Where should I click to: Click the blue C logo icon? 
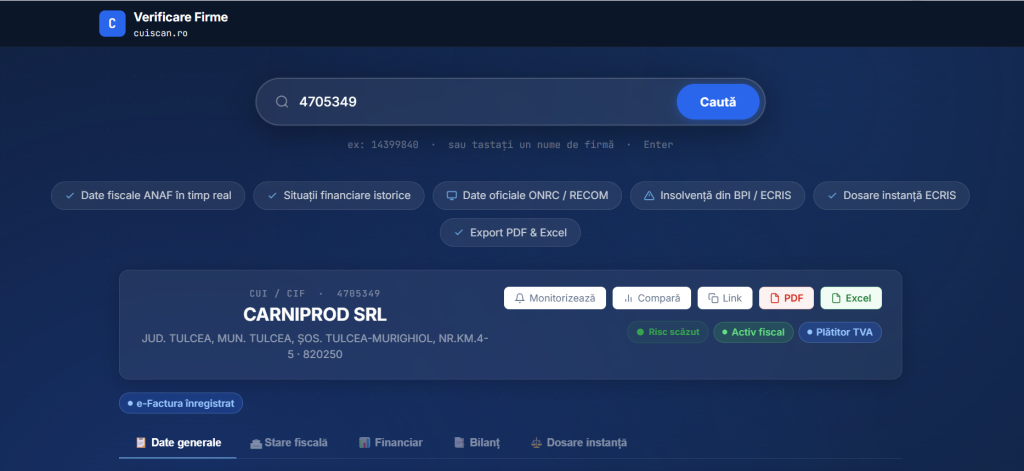coord(112,24)
